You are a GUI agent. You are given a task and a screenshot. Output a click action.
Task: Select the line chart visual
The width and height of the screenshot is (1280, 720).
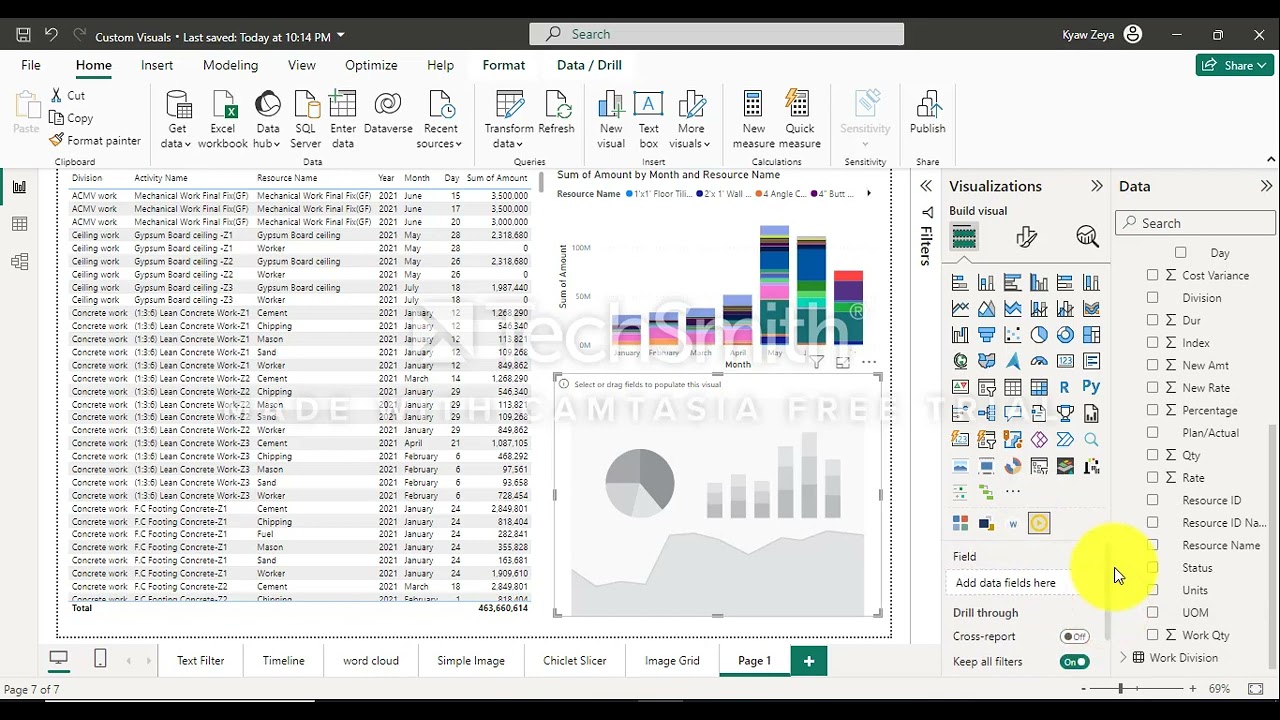(x=961, y=309)
